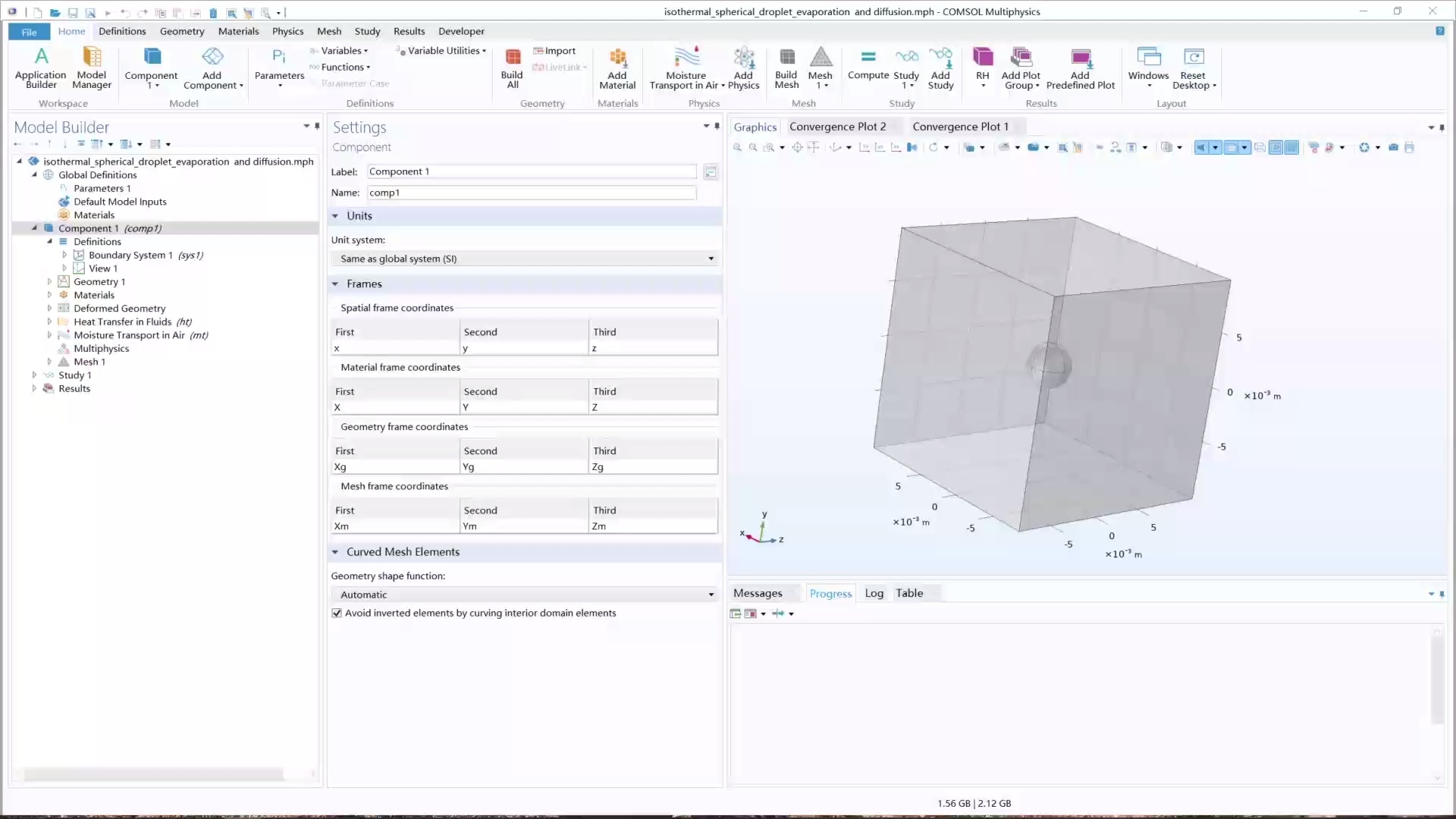The height and width of the screenshot is (819, 1456).
Task: Toggle Avoid inverted elements checkbox
Action: (x=337, y=613)
